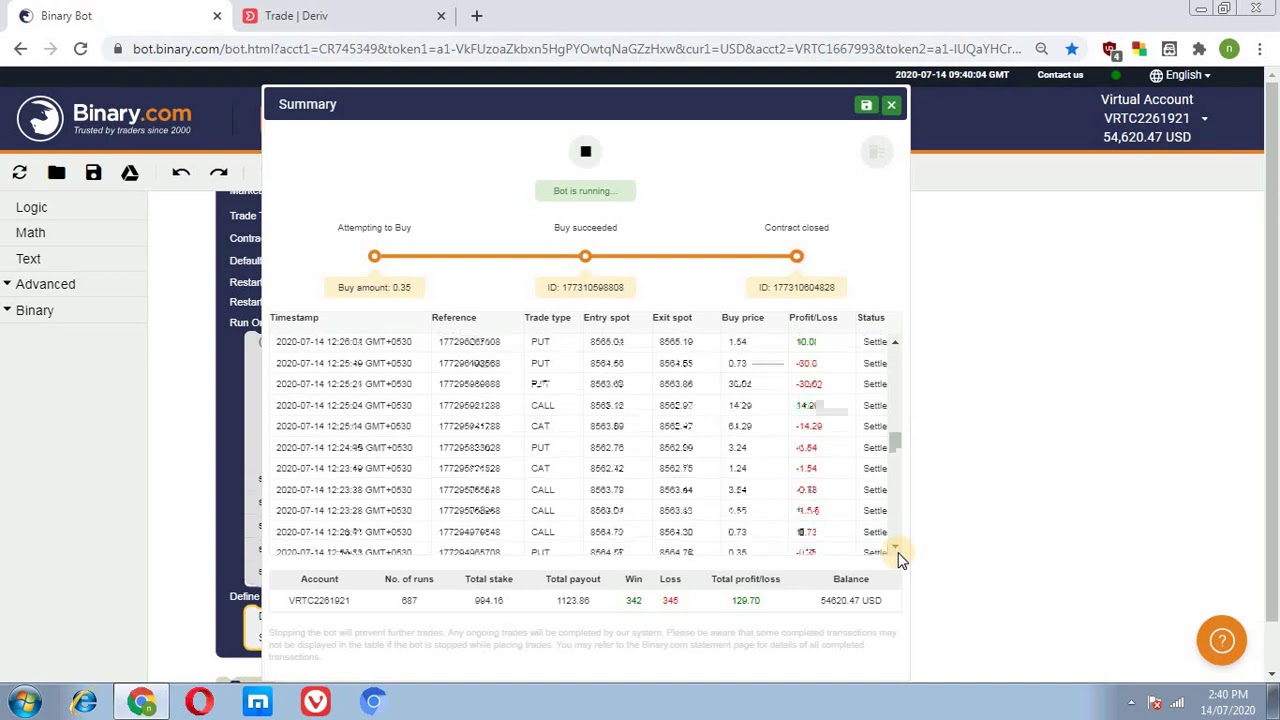Open the Windows Start button
The width and height of the screenshot is (1280, 720).
coord(25,702)
